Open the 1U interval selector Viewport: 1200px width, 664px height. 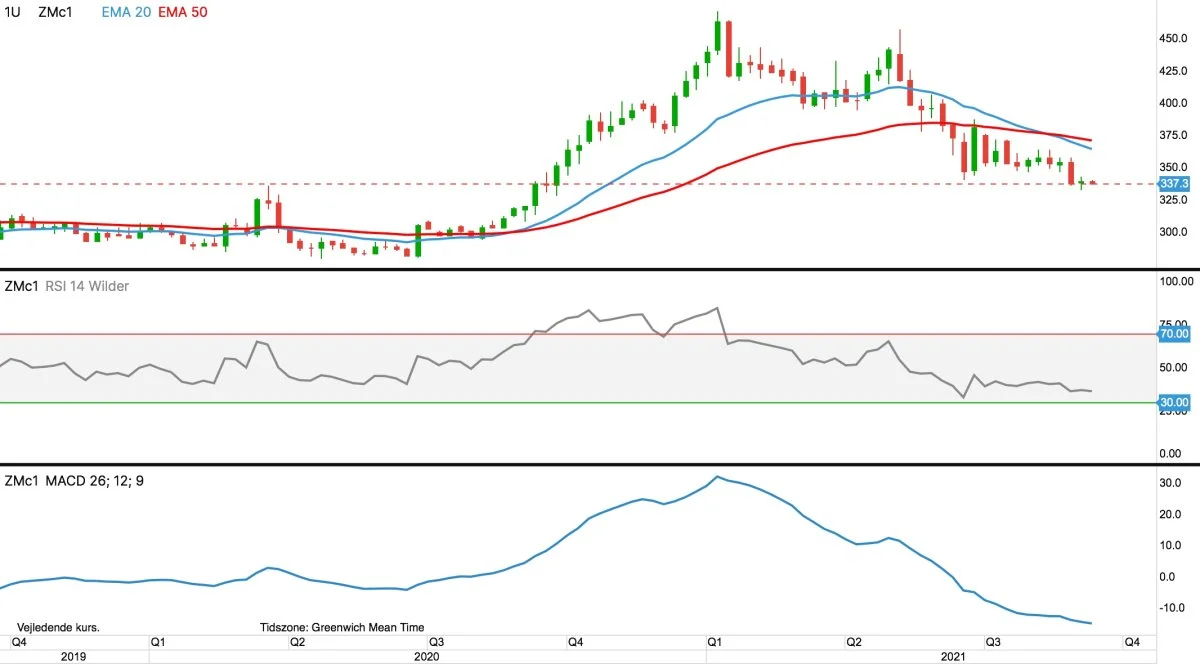click(x=13, y=12)
